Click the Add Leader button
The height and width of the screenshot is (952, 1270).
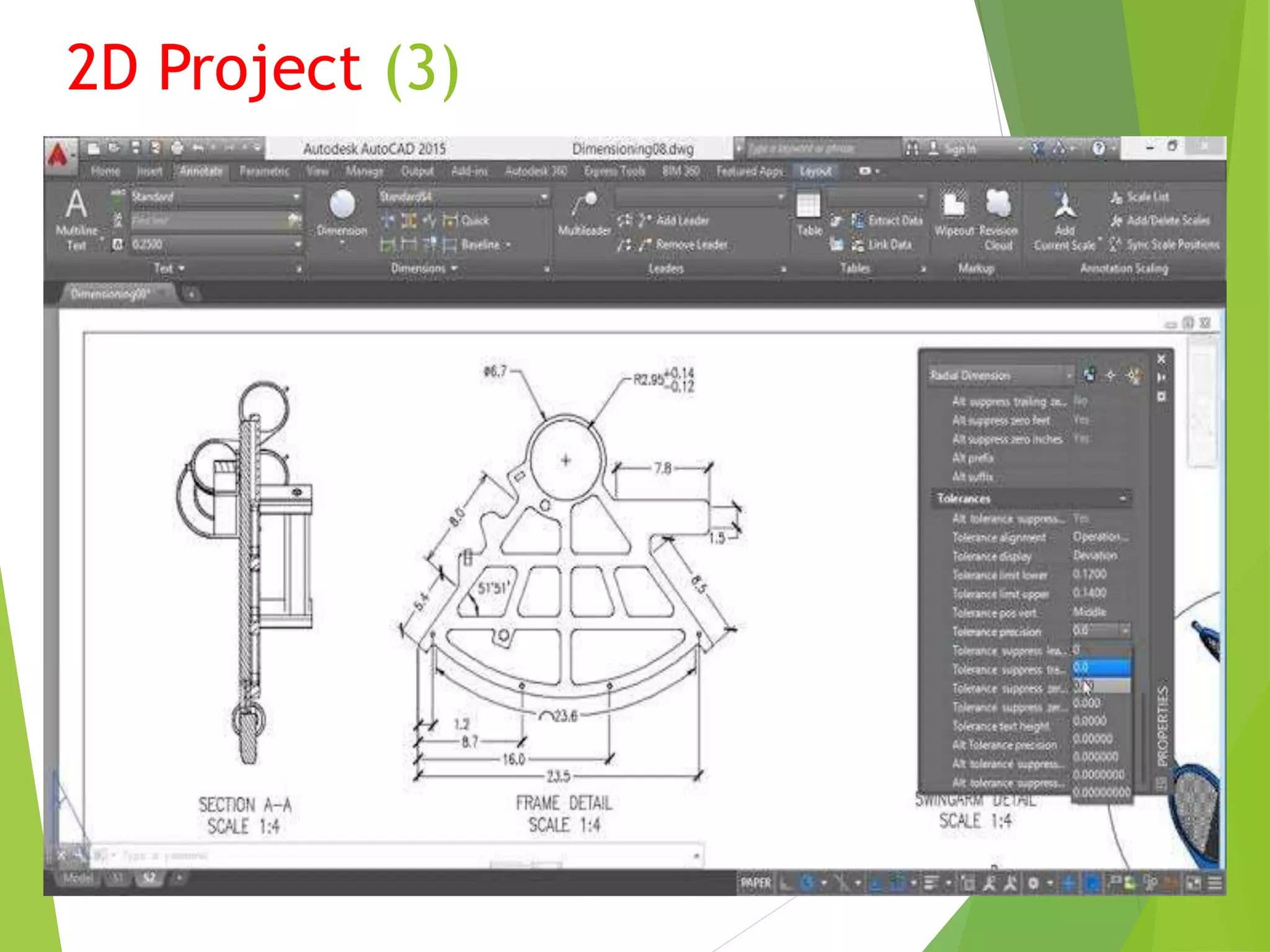[673, 220]
